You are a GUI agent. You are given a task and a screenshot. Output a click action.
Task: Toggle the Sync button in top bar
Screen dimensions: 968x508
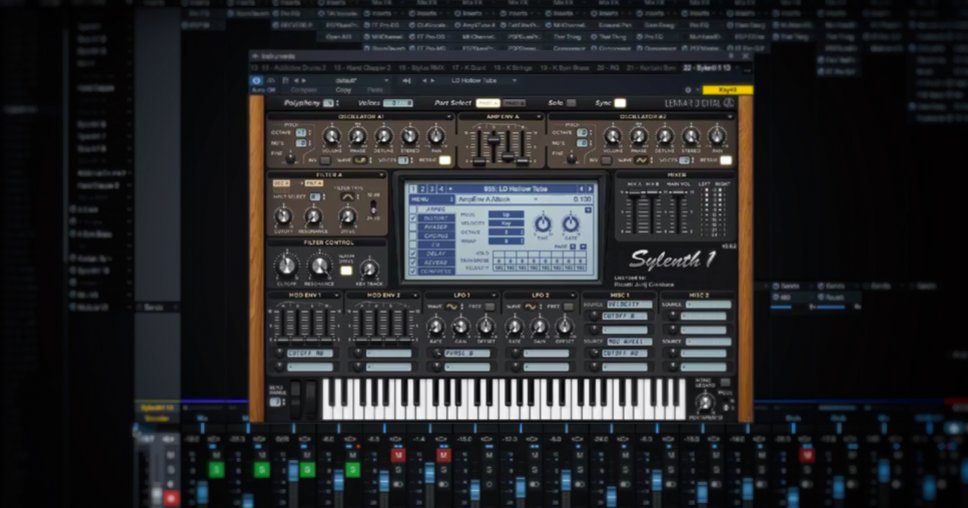(x=620, y=103)
